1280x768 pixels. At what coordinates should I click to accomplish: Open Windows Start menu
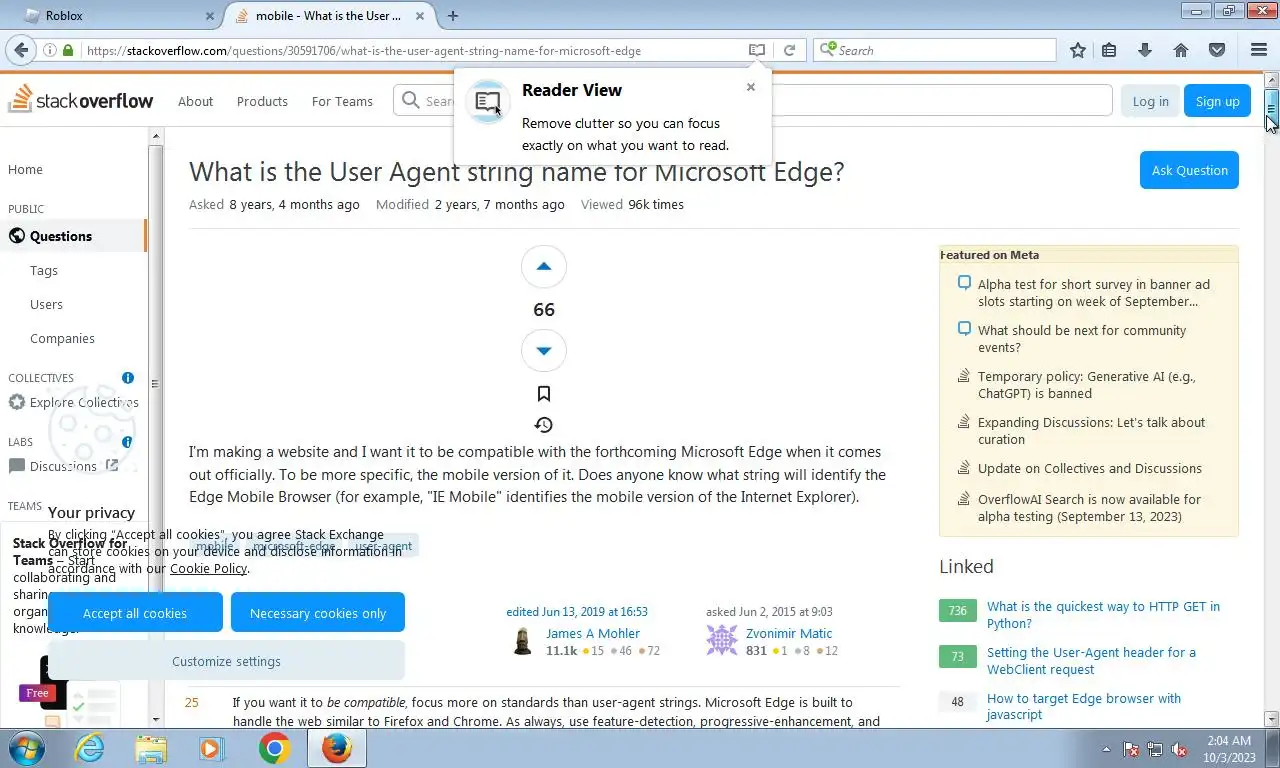click(27, 748)
